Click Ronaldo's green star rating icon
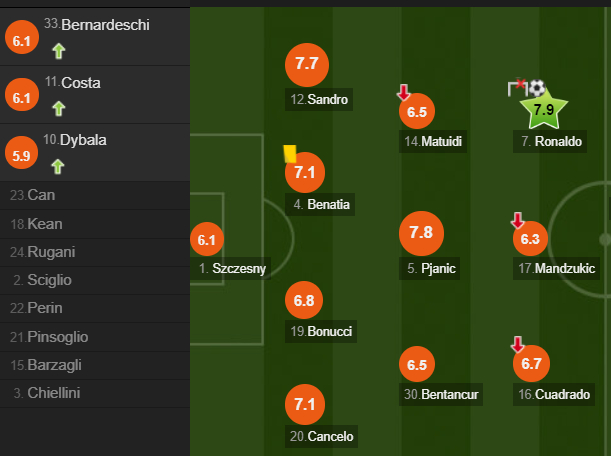611x456 pixels. (544, 110)
